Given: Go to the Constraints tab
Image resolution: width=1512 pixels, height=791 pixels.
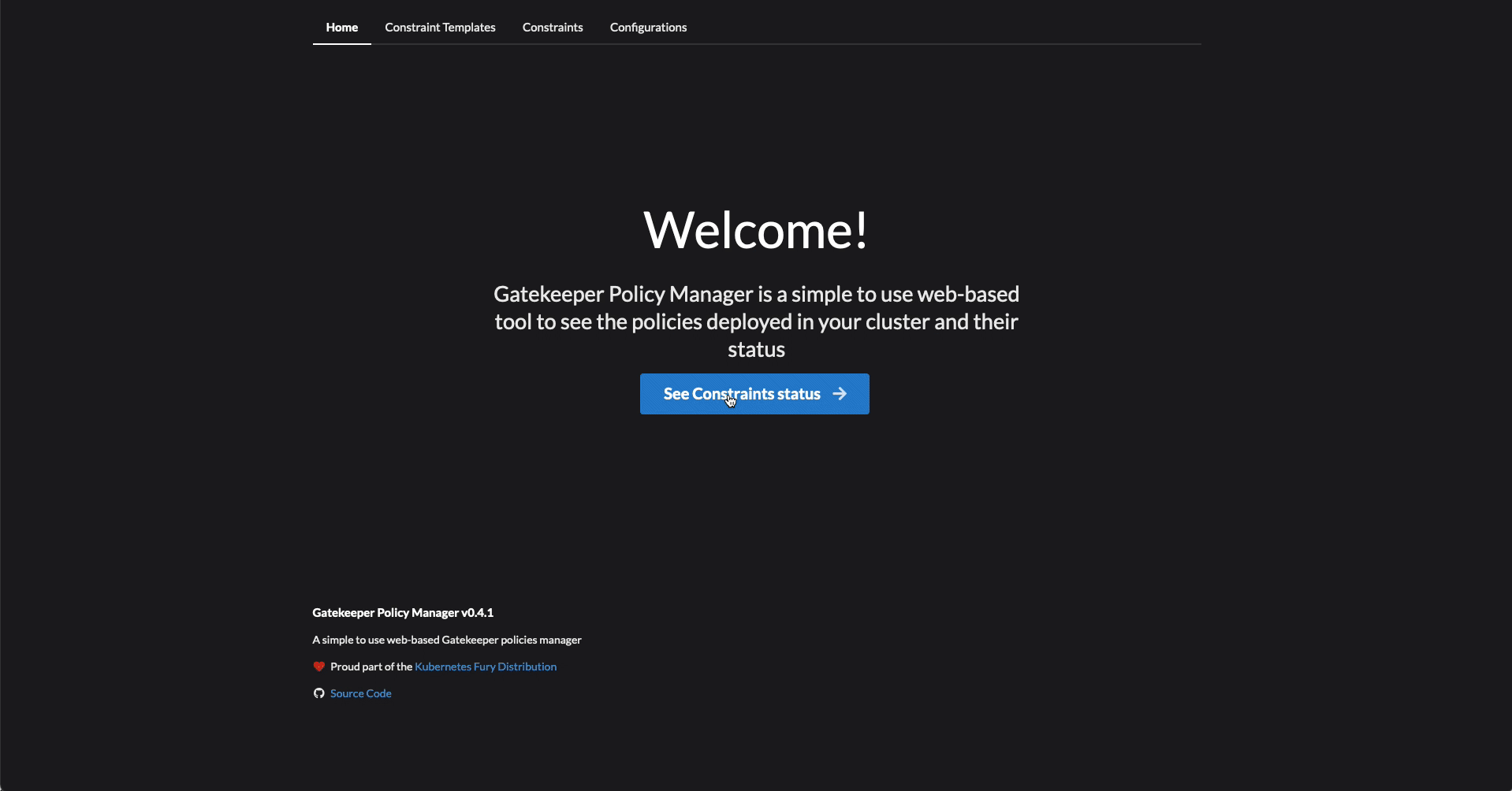Looking at the screenshot, I should click(553, 28).
